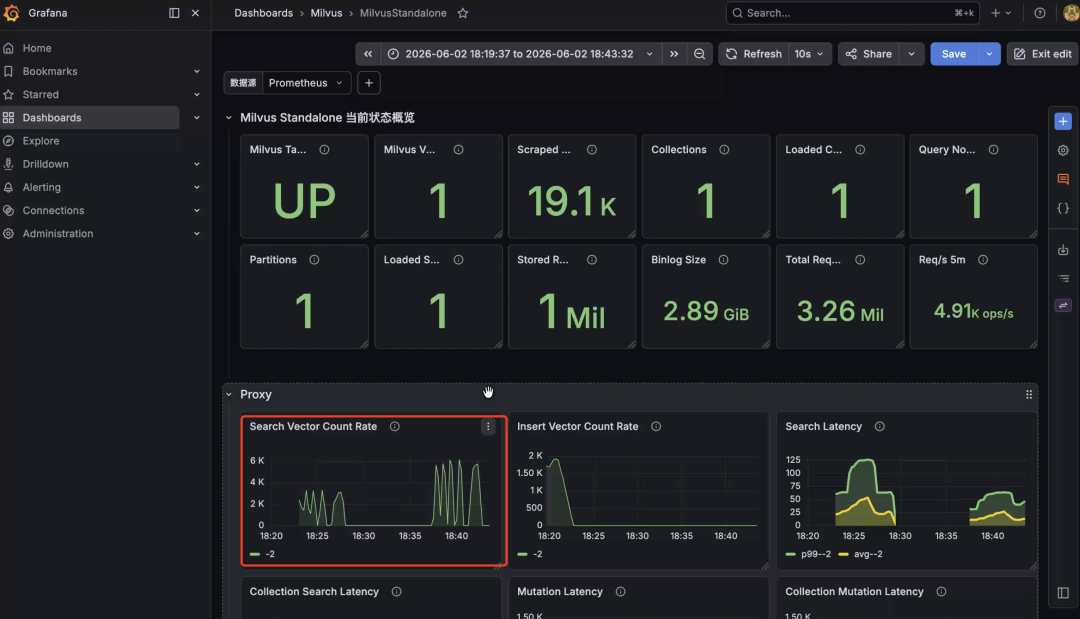The height and width of the screenshot is (619, 1080).
Task: Open the plus new-item menu in top bar
Action: coord(1001,13)
